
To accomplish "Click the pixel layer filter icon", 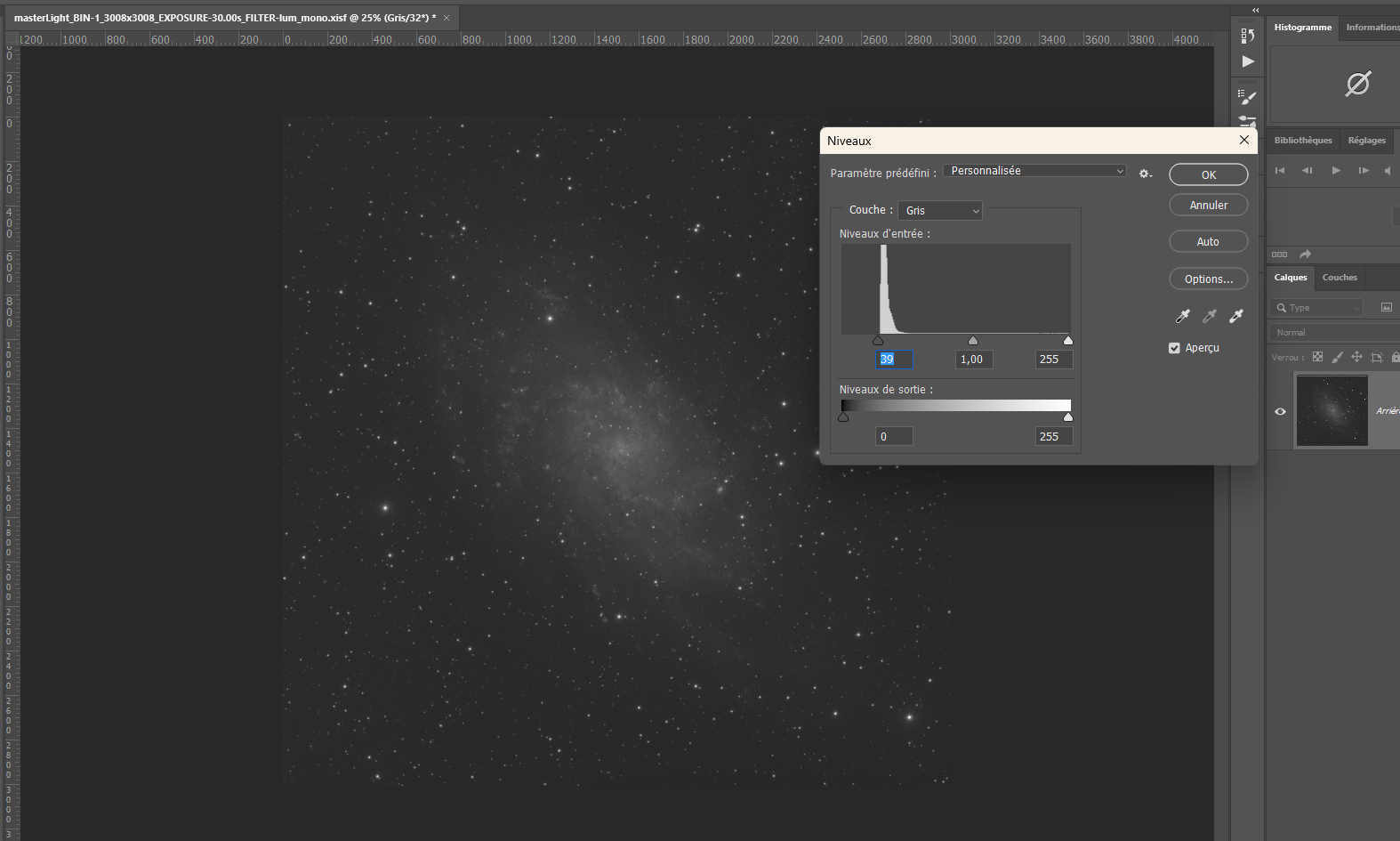I will pyautogui.click(x=1387, y=307).
